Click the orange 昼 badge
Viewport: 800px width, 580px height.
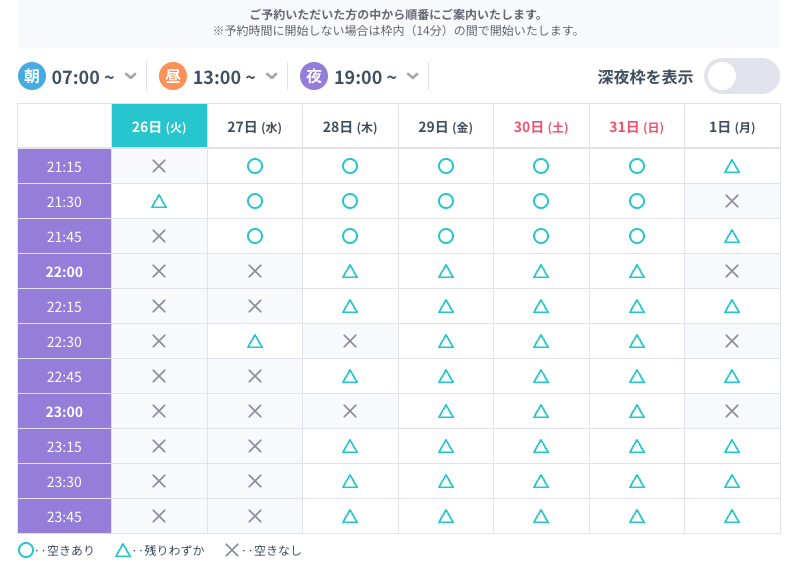coord(172,77)
